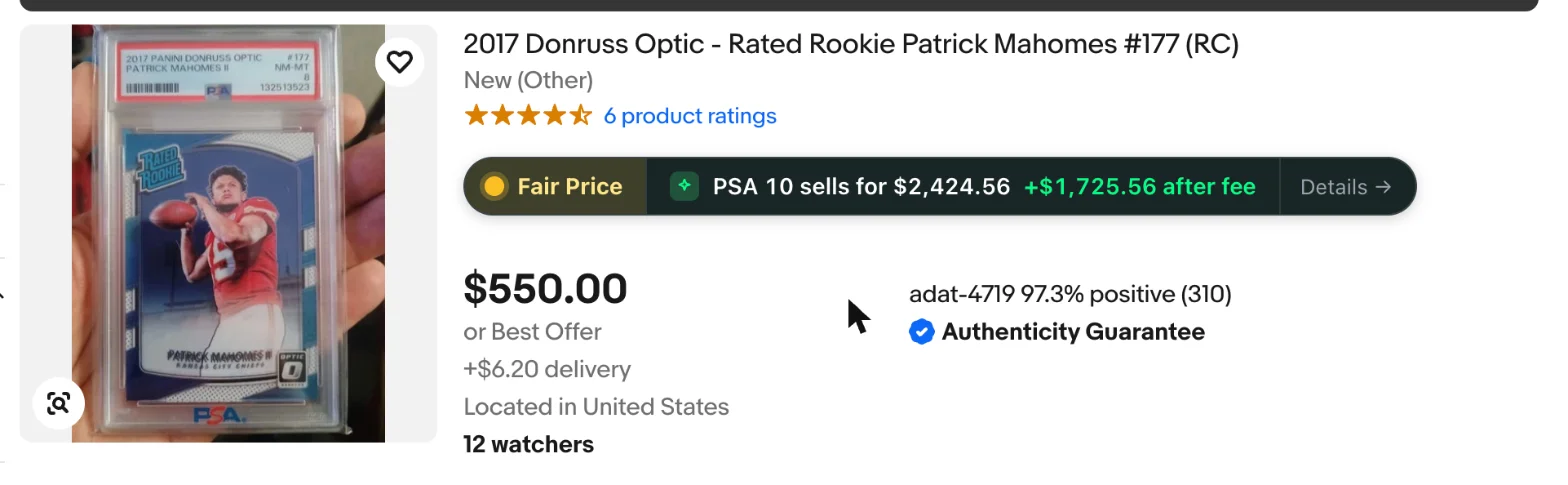Select the Fair Price label in the badge

click(x=570, y=187)
